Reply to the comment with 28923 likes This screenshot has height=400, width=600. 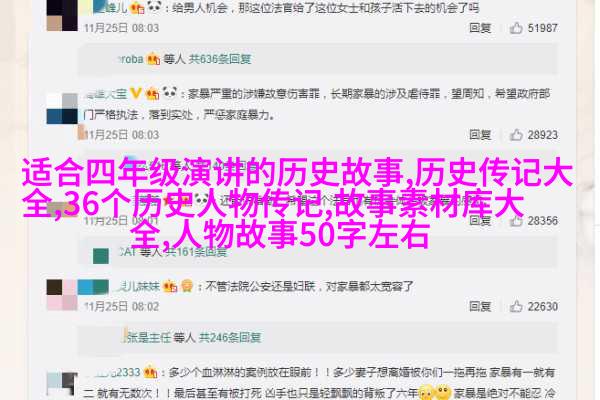480,135
